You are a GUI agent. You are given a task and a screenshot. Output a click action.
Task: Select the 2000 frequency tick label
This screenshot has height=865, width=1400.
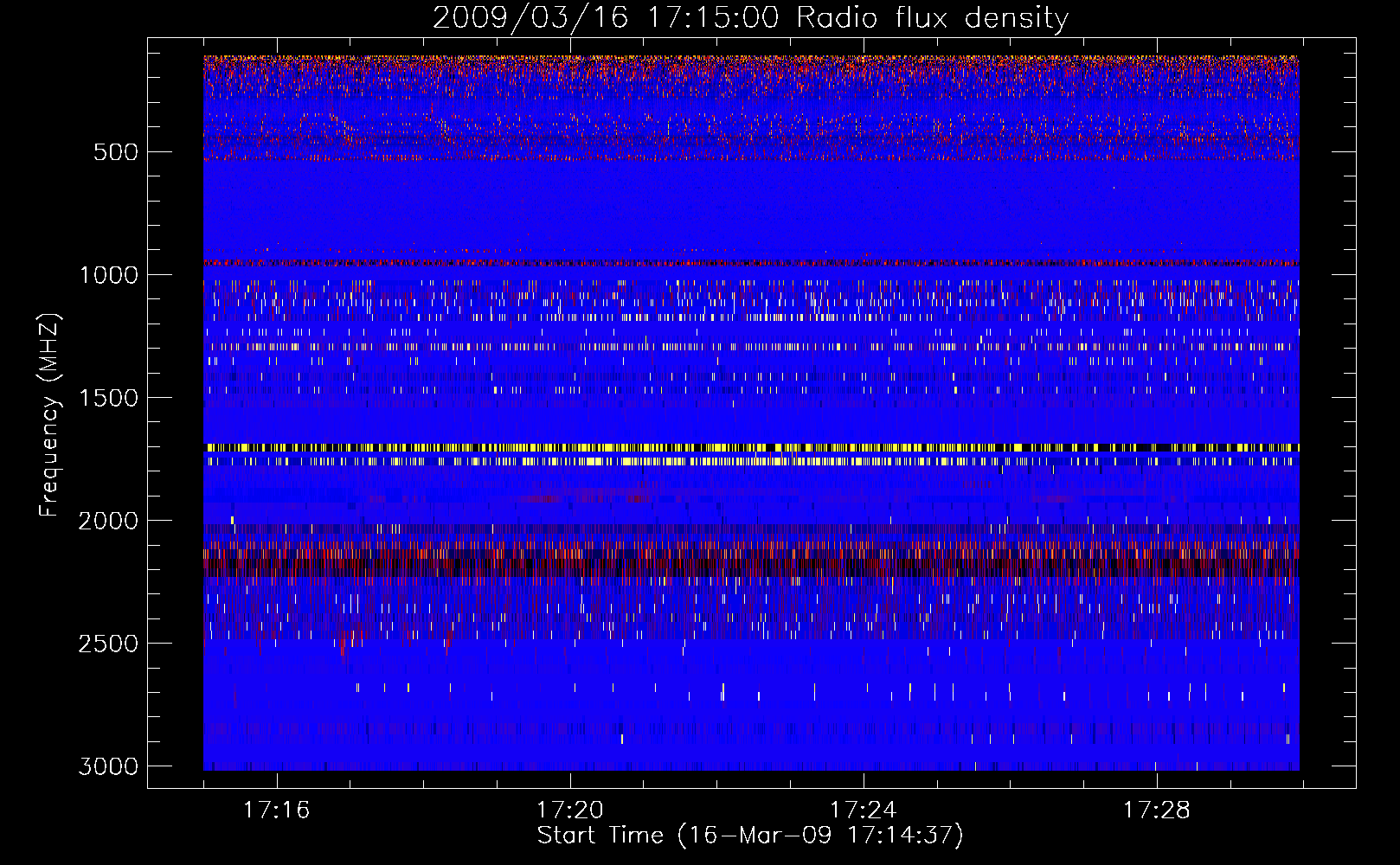tap(108, 521)
